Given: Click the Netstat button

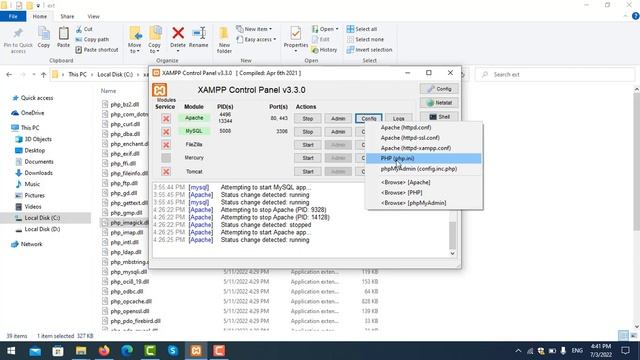Looking at the screenshot, I should (x=439, y=103).
